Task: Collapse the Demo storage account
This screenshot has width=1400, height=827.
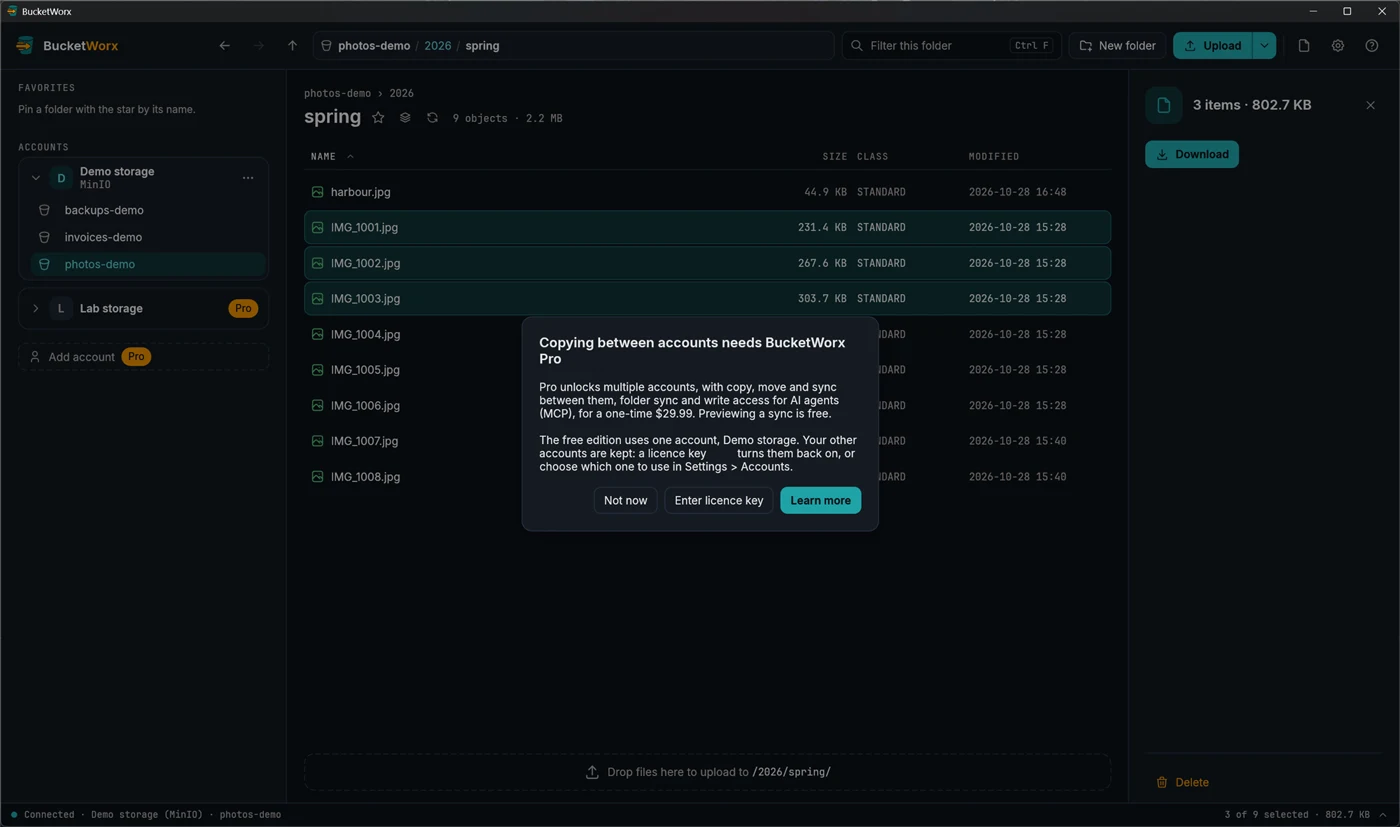Action: (x=36, y=178)
